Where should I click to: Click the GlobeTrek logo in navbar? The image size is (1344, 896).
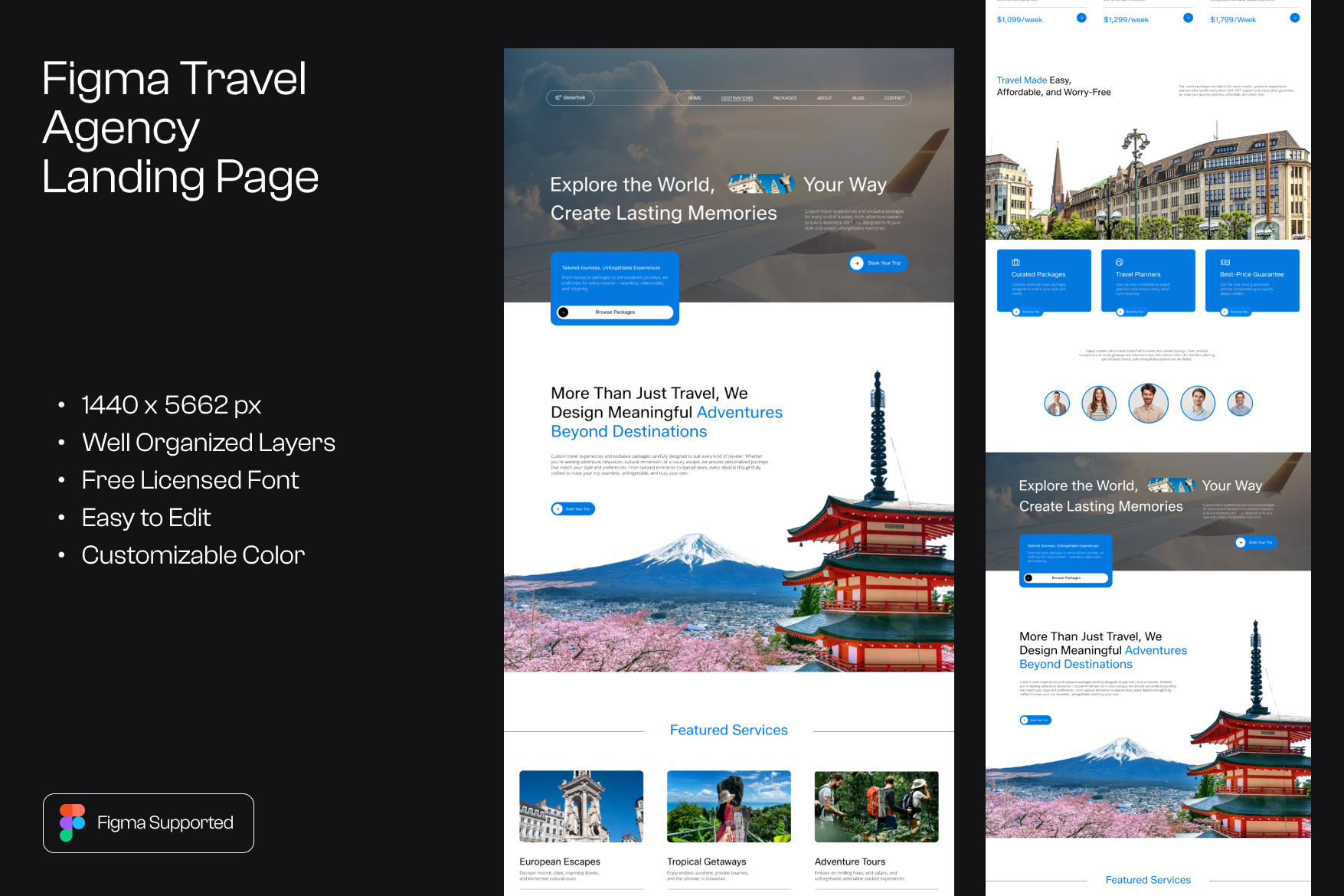pos(571,98)
